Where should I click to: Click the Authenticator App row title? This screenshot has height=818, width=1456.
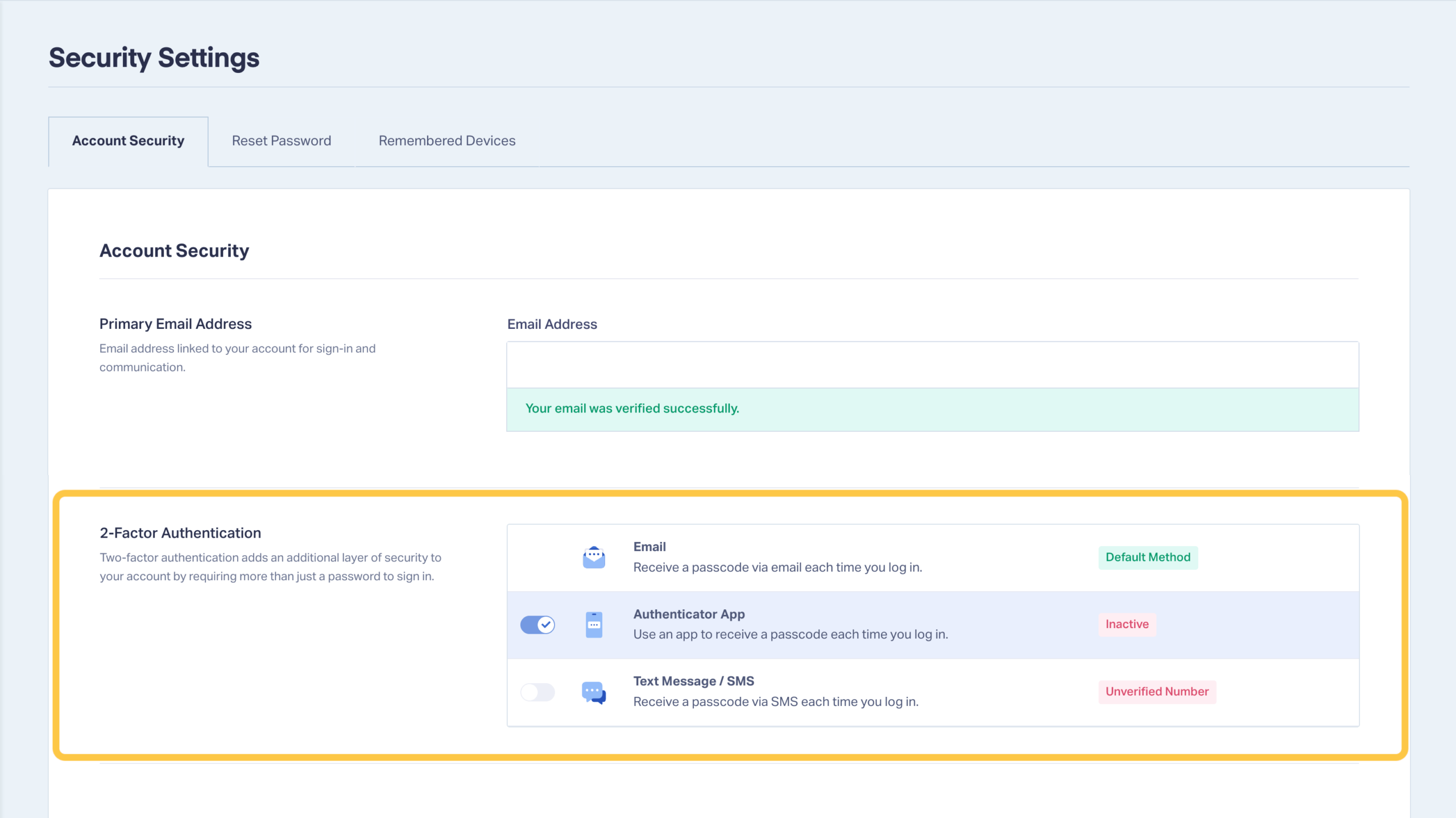(689, 614)
